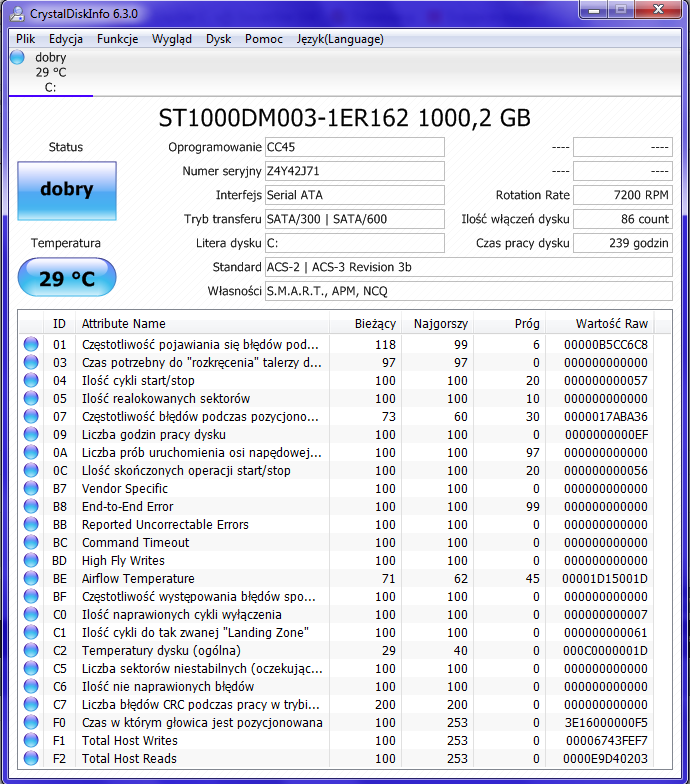This screenshot has width=690, height=784.
Task: Click the status orb for attribute C7
Action: tap(31, 704)
